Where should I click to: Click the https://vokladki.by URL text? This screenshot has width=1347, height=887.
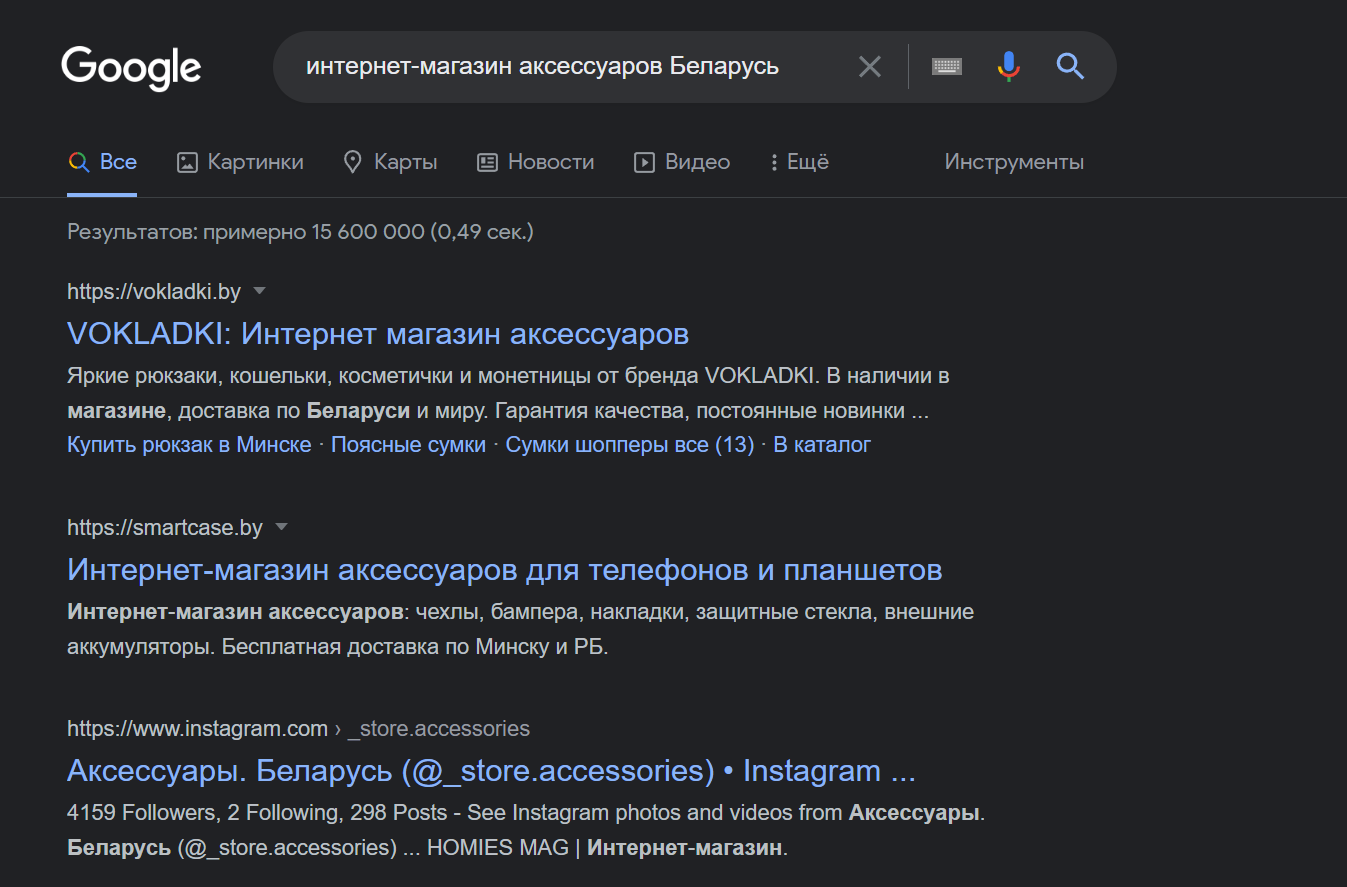coord(154,292)
